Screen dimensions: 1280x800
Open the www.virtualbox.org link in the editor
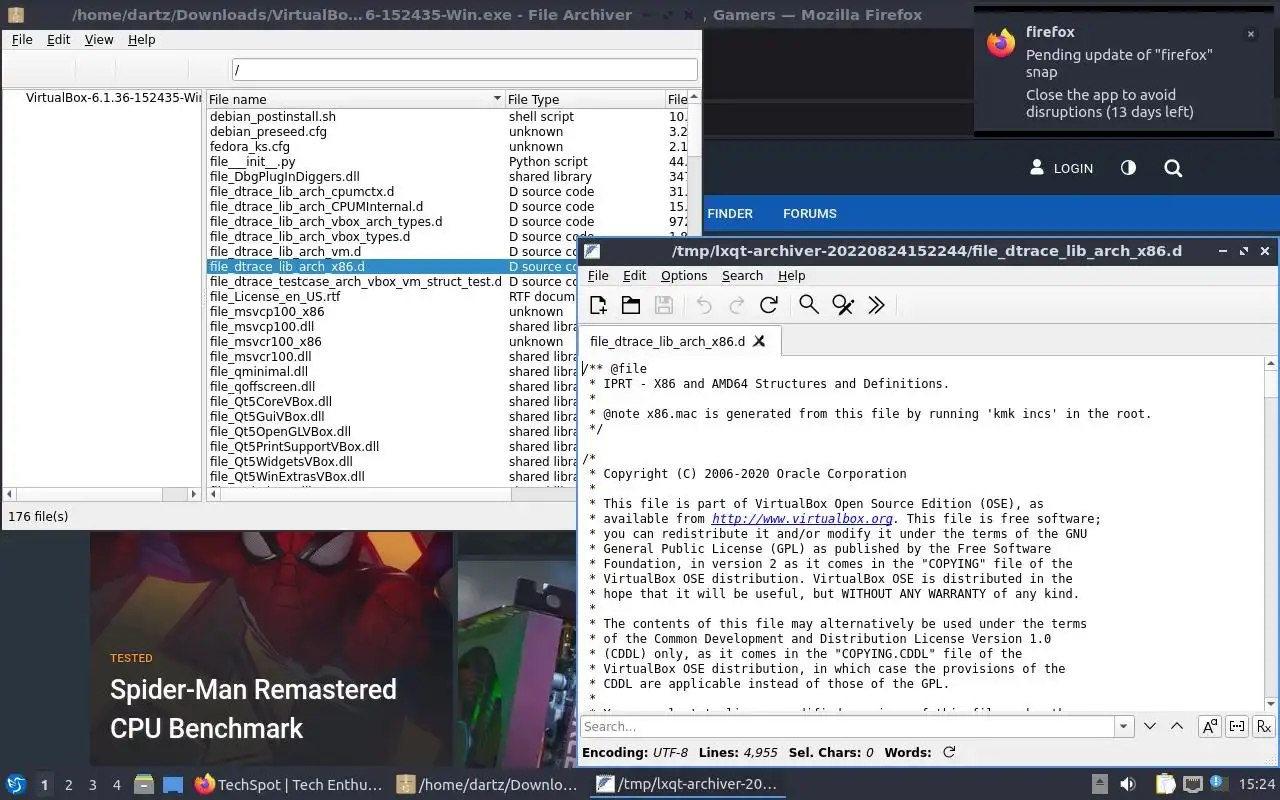(x=802, y=519)
